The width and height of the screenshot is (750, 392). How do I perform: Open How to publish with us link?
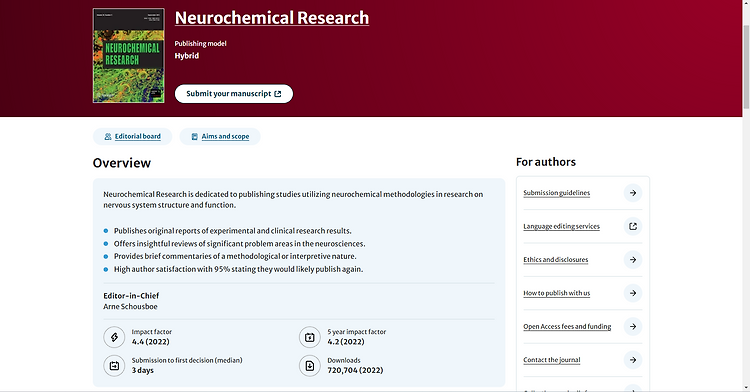pyautogui.click(x=556, y=293)
